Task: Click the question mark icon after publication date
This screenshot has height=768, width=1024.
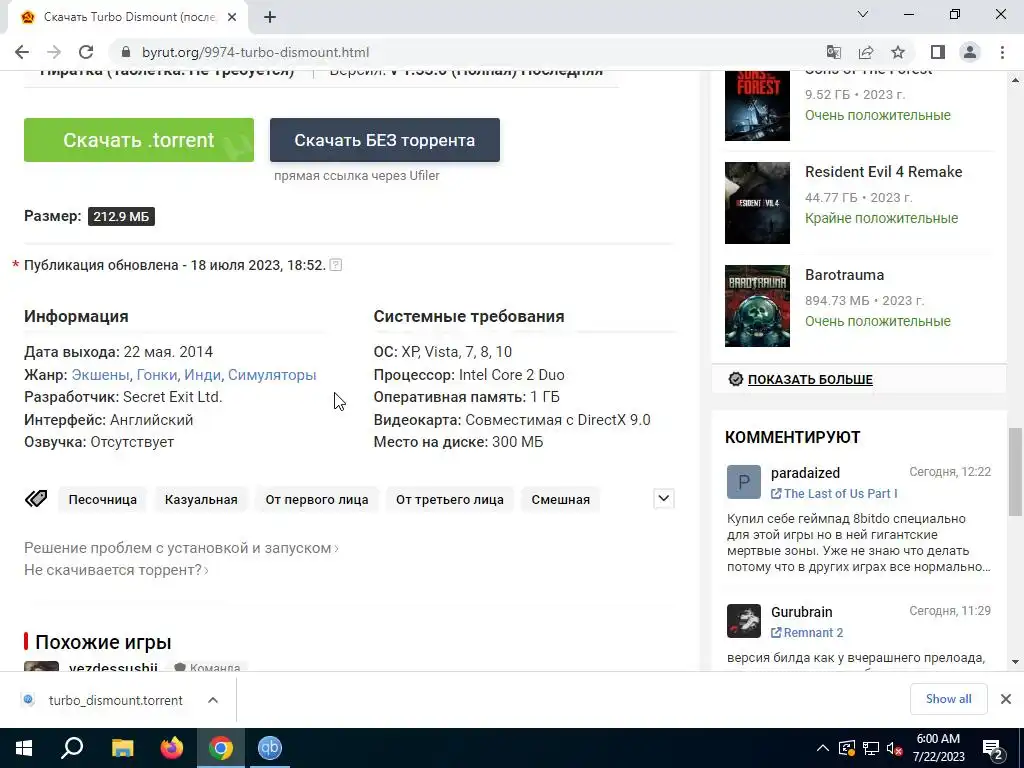Action: pos(336,265)
